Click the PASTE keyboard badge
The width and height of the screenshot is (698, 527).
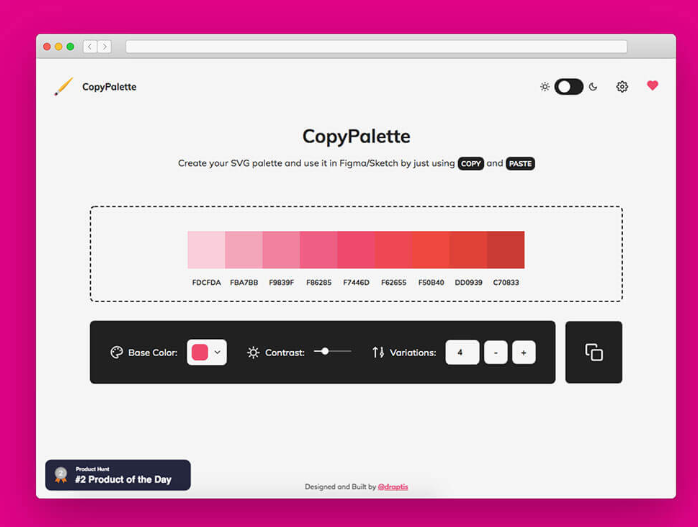coord(520,163)
